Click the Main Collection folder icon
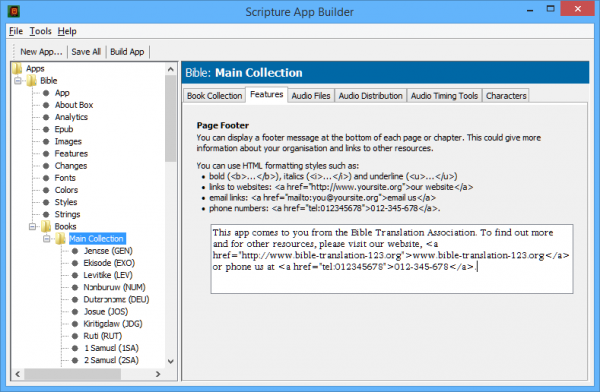The width and height of the screenshot is (600, 392). tap(60, 238)
